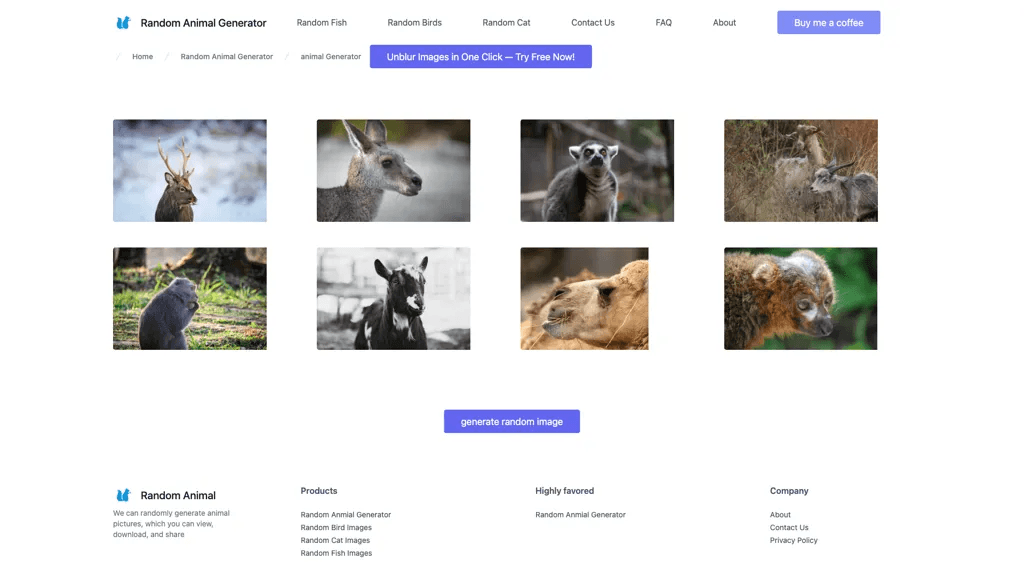Click the footer Random Animal title

click(x=178, y=495)
